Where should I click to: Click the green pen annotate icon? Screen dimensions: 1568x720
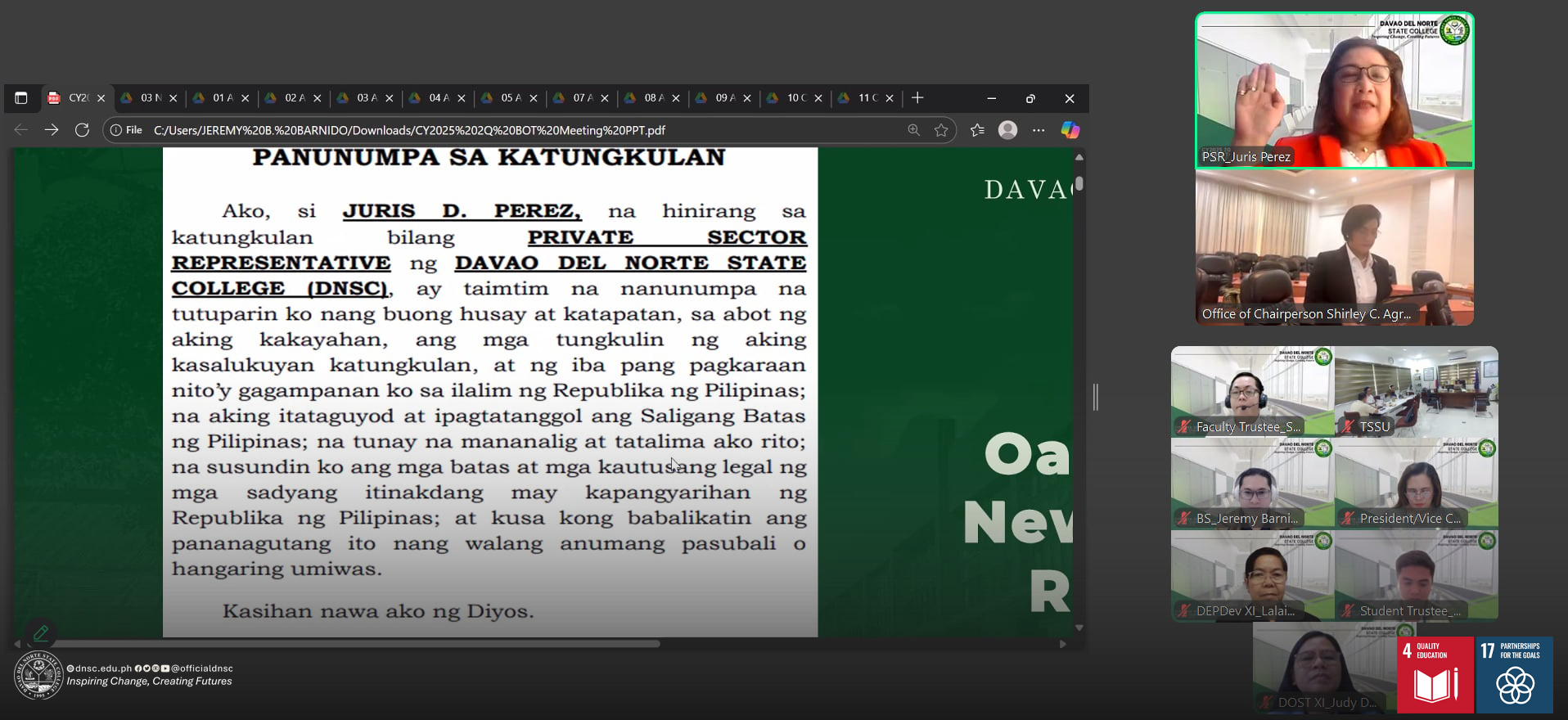tap(41, 632)
